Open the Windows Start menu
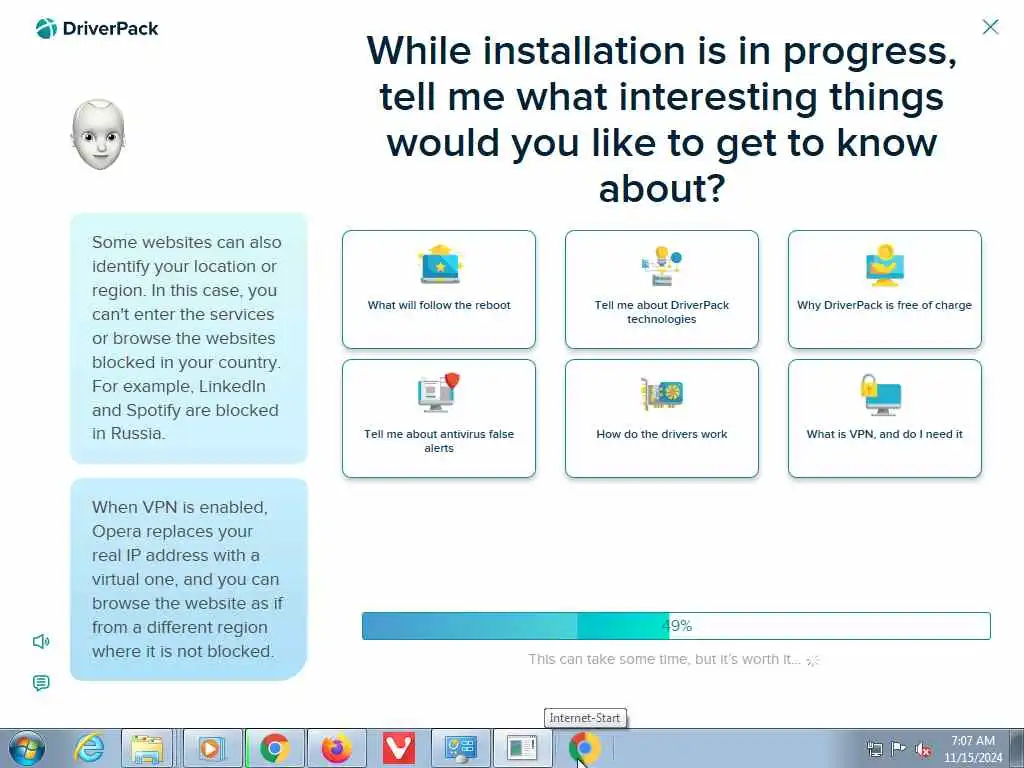 [27, 748]
